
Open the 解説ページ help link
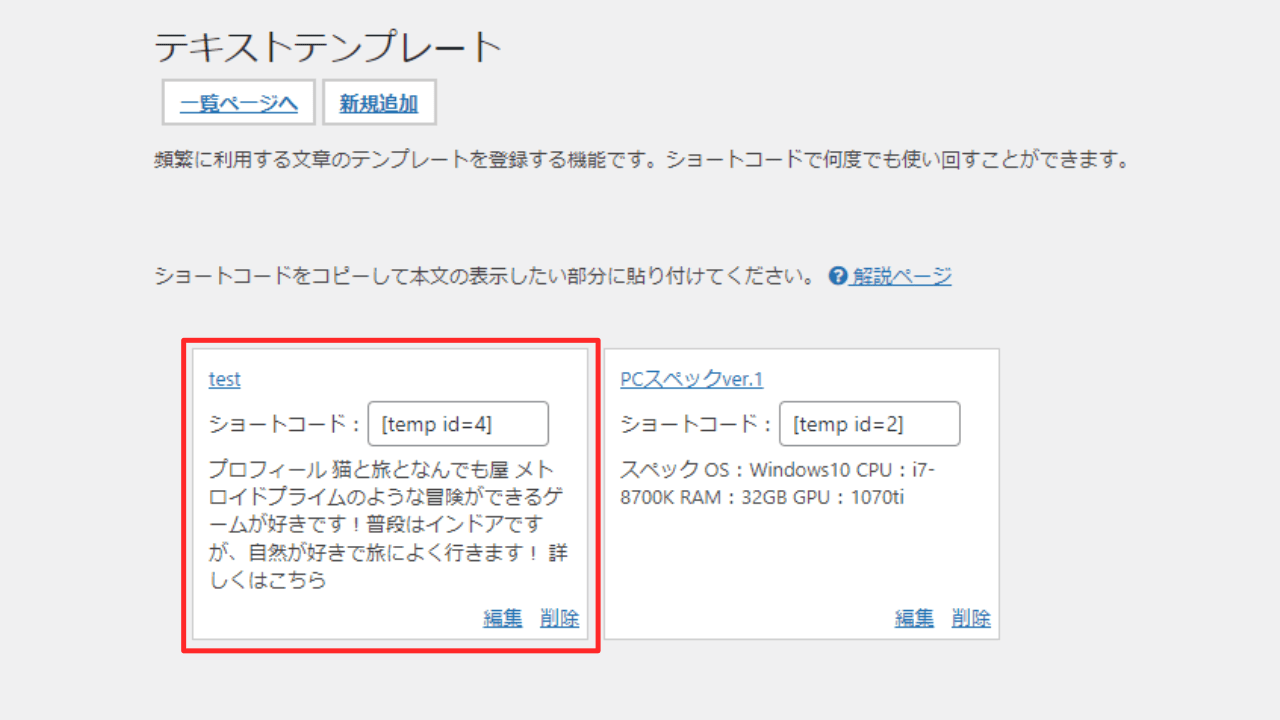click(x=901, y=276)
